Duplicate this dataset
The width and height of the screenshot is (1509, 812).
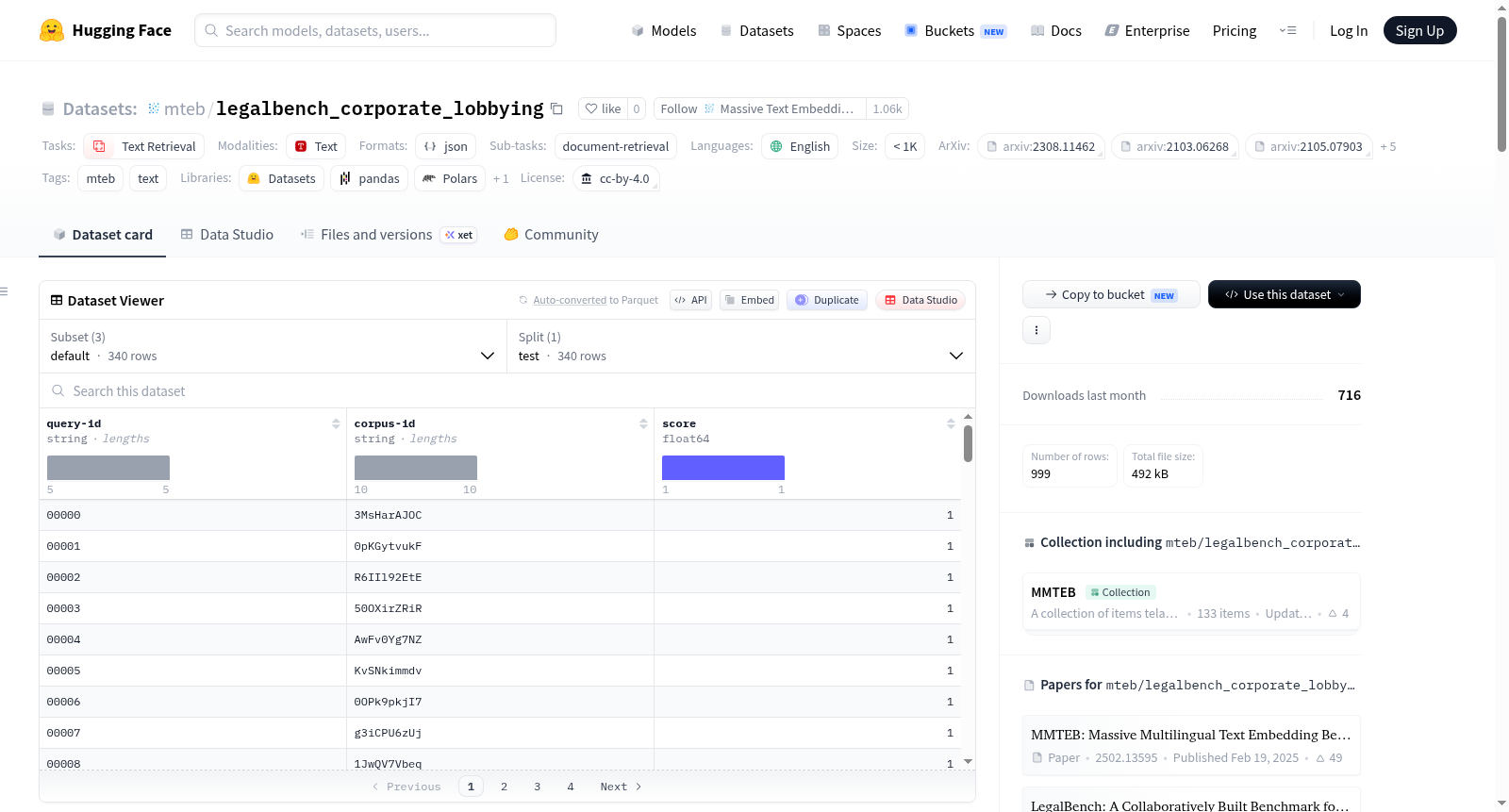tap(827, 300)
